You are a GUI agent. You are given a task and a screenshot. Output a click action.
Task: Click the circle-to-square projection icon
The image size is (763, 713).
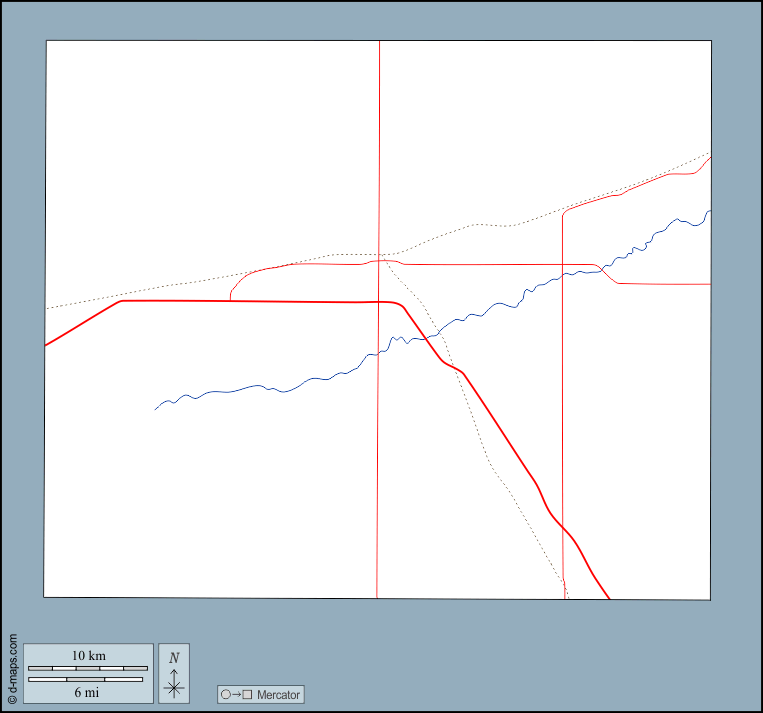[x=236, y=694]
